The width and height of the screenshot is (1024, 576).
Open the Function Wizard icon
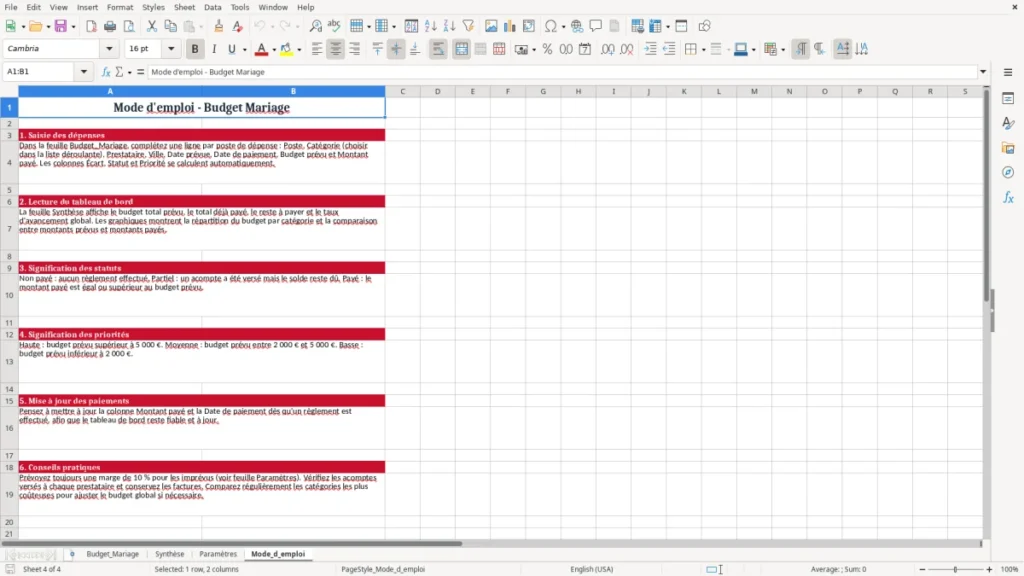click(106, 72)
